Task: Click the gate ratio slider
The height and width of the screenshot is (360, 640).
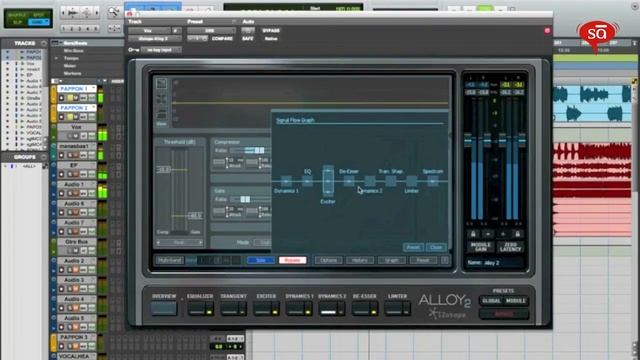Action: [250, 199]
